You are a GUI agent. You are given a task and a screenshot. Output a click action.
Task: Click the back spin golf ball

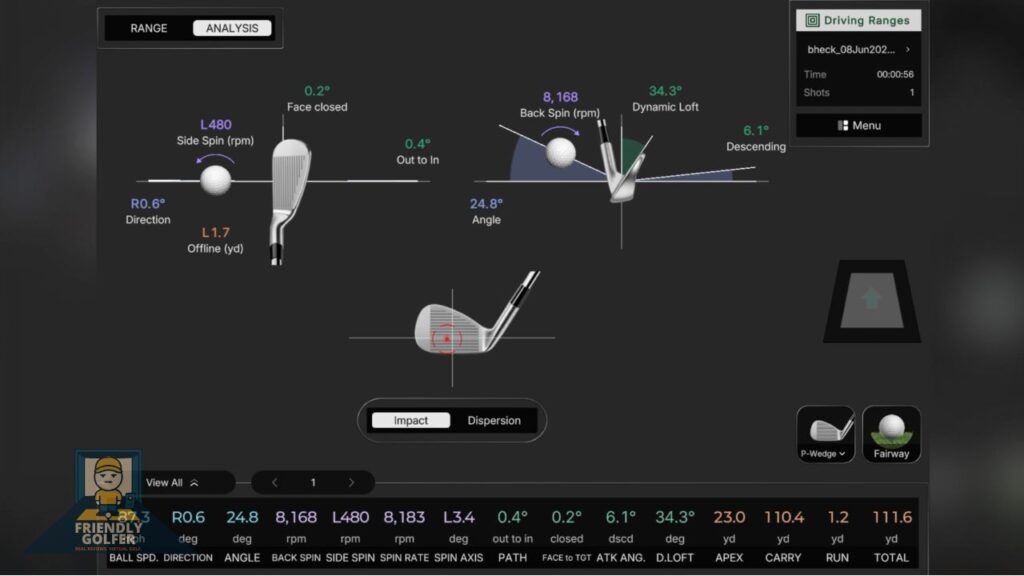click(x=560, y=152)
